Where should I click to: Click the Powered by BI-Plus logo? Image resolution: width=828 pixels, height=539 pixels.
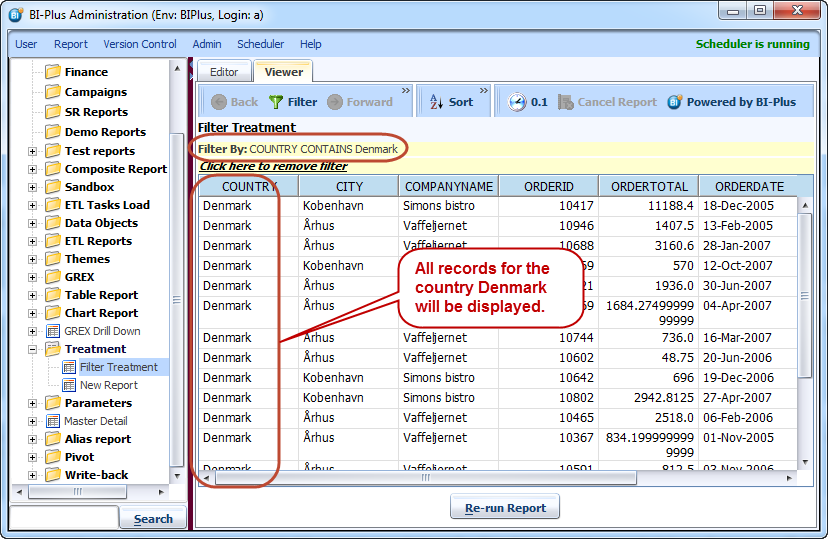click(675, 102)
